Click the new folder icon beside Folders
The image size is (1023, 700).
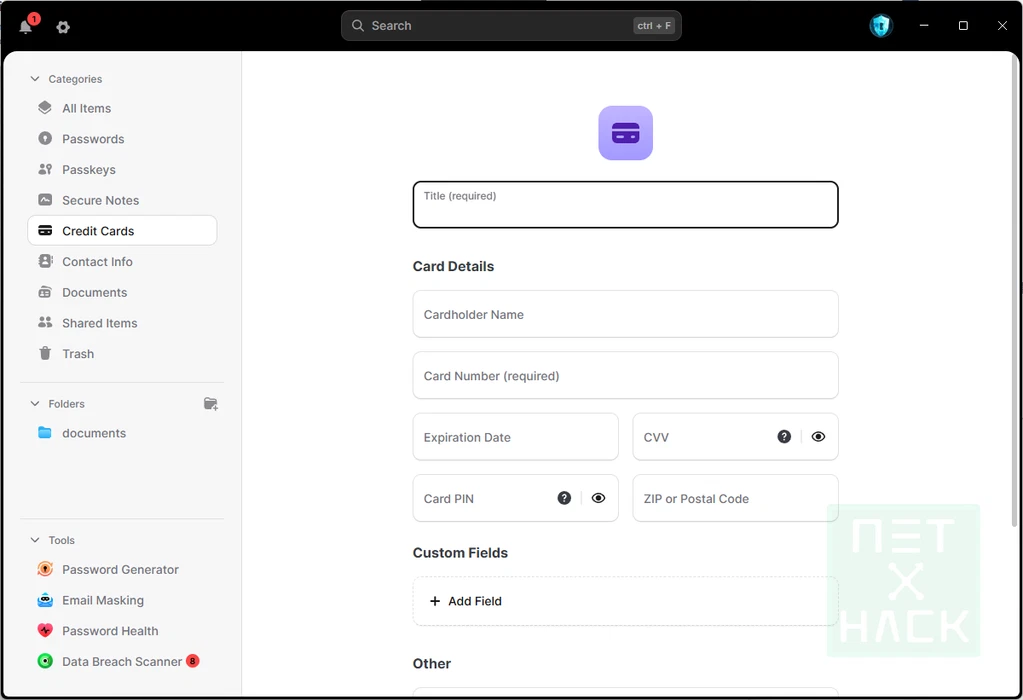210,404
